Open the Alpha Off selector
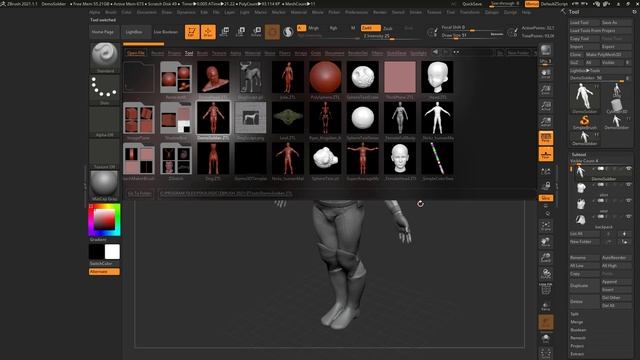This screenshot has height=360, width=640. 105,122
